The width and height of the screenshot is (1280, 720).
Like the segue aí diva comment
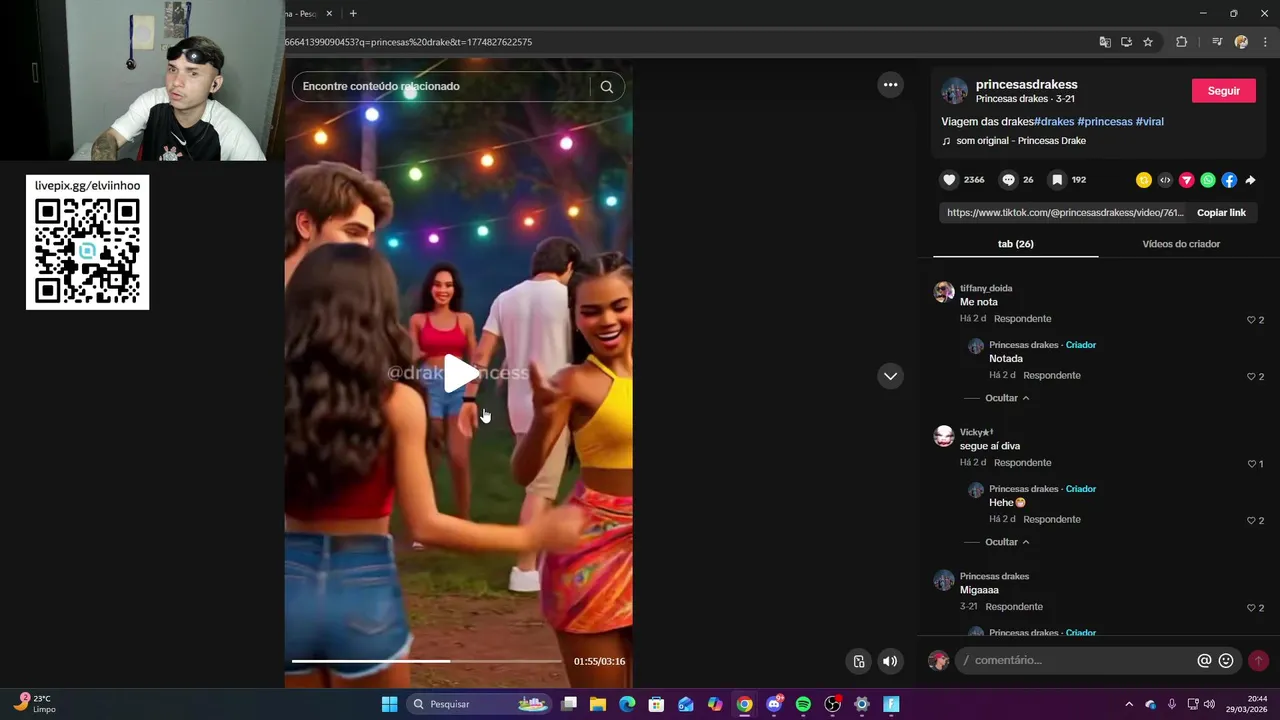[x=1250, y=464]
